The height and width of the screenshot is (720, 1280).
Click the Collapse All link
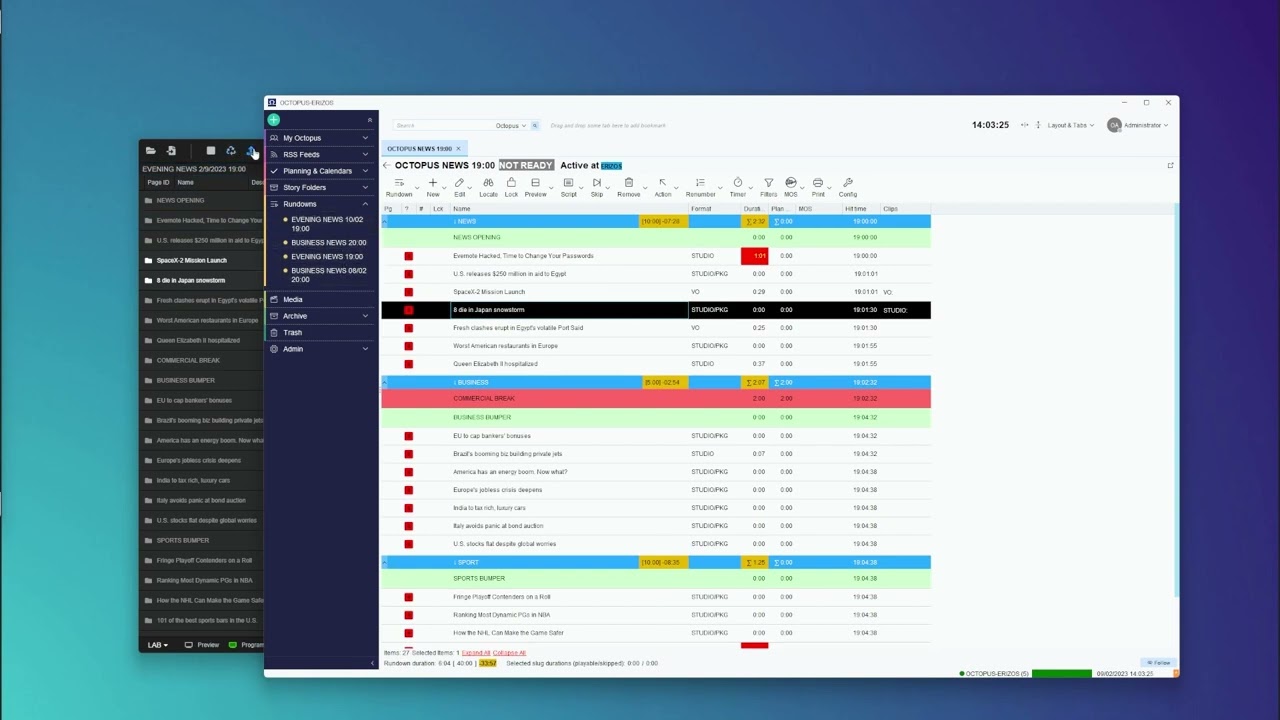pyautogui.click(x=509, y=653)
